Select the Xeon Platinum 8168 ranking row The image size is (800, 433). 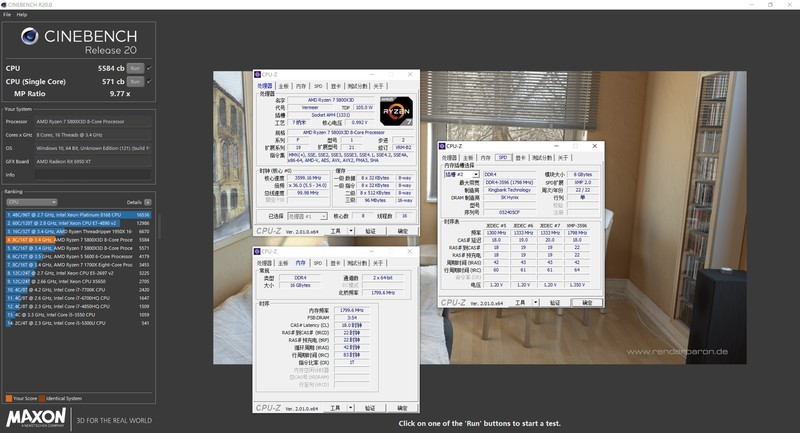(79, 215)
